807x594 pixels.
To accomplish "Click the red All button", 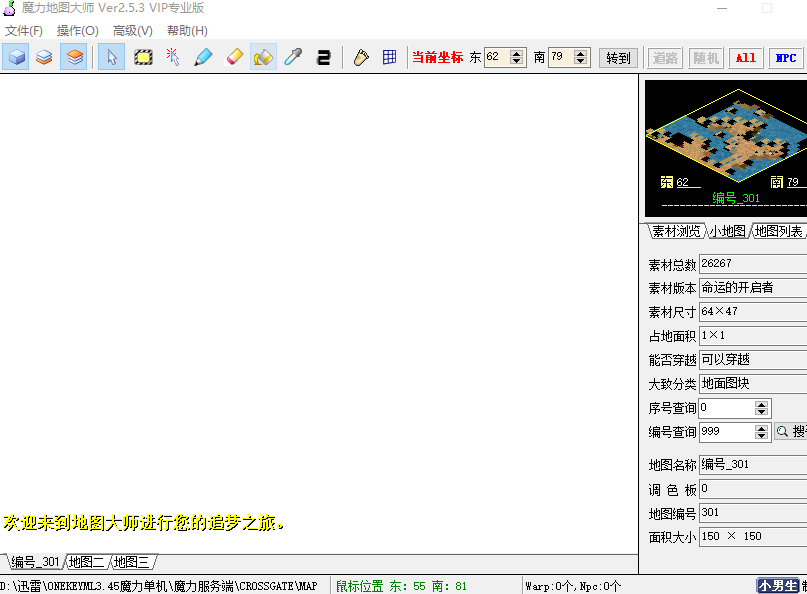I will coord(746,58).
